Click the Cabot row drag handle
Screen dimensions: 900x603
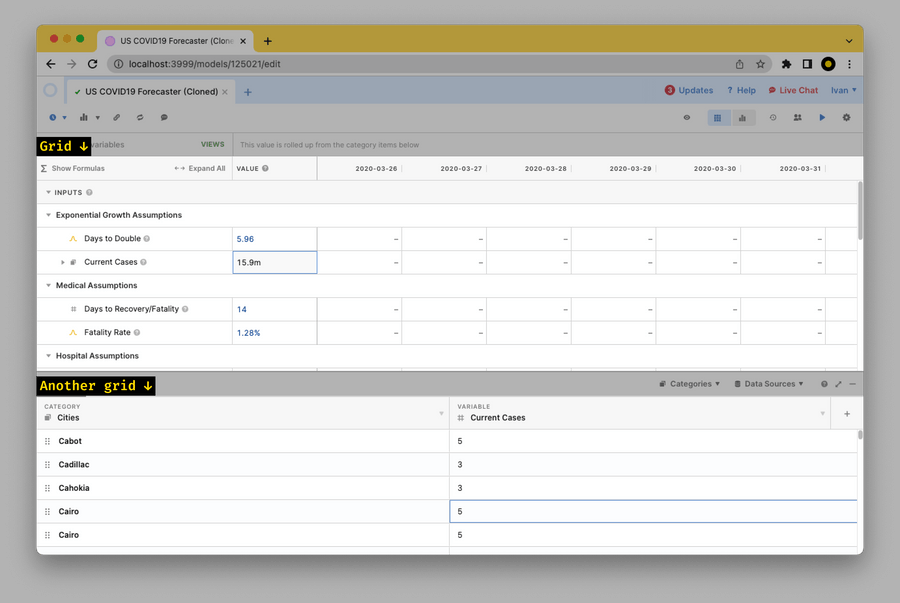pos(48,441)
